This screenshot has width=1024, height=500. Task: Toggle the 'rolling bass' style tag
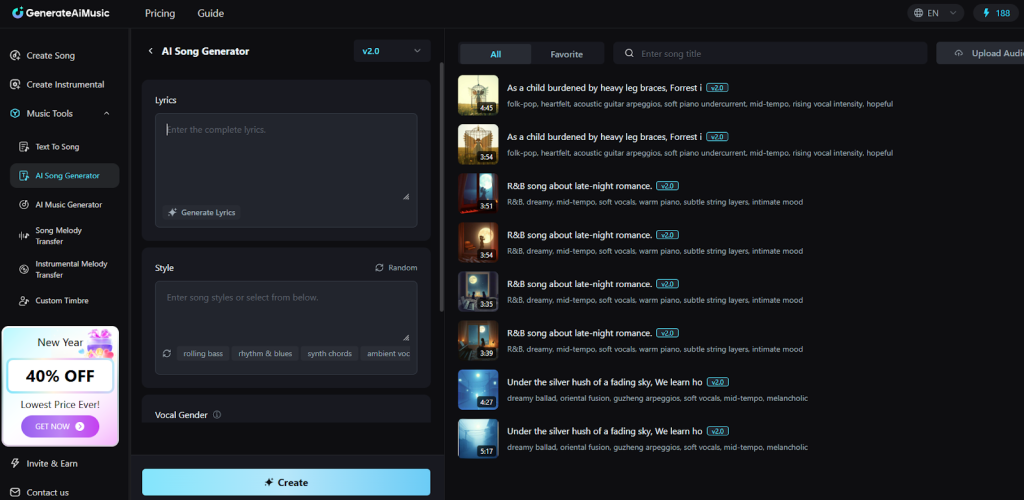203,353
